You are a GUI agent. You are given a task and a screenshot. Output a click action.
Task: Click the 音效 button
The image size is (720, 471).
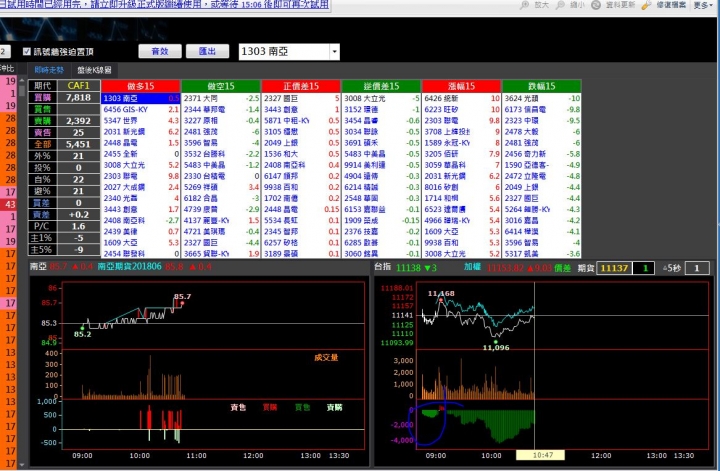tap(160, 51)
